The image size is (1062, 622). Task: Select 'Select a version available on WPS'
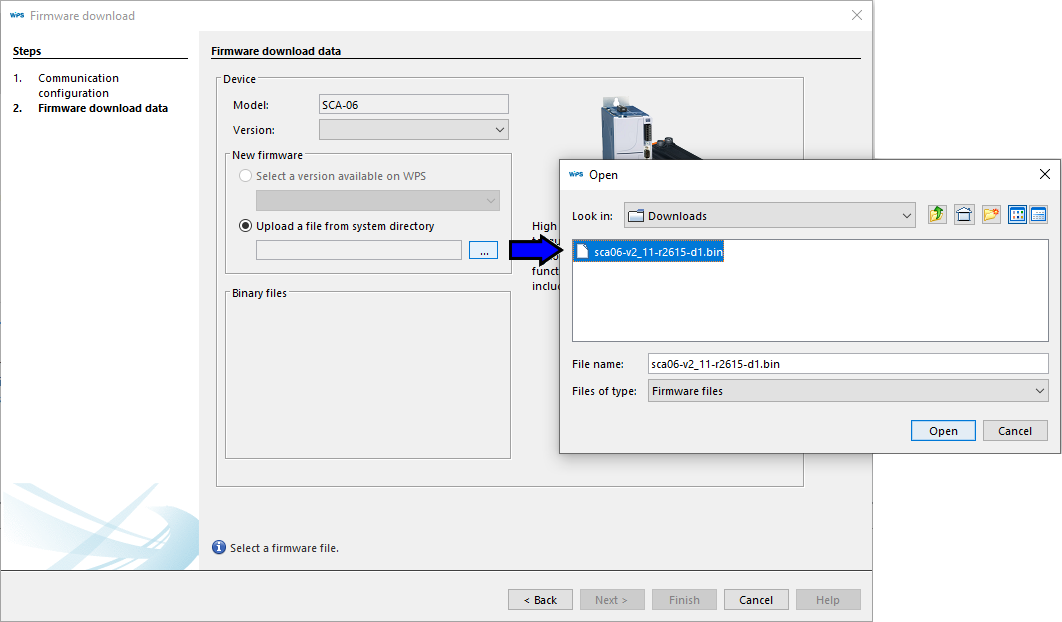point(246,176)
